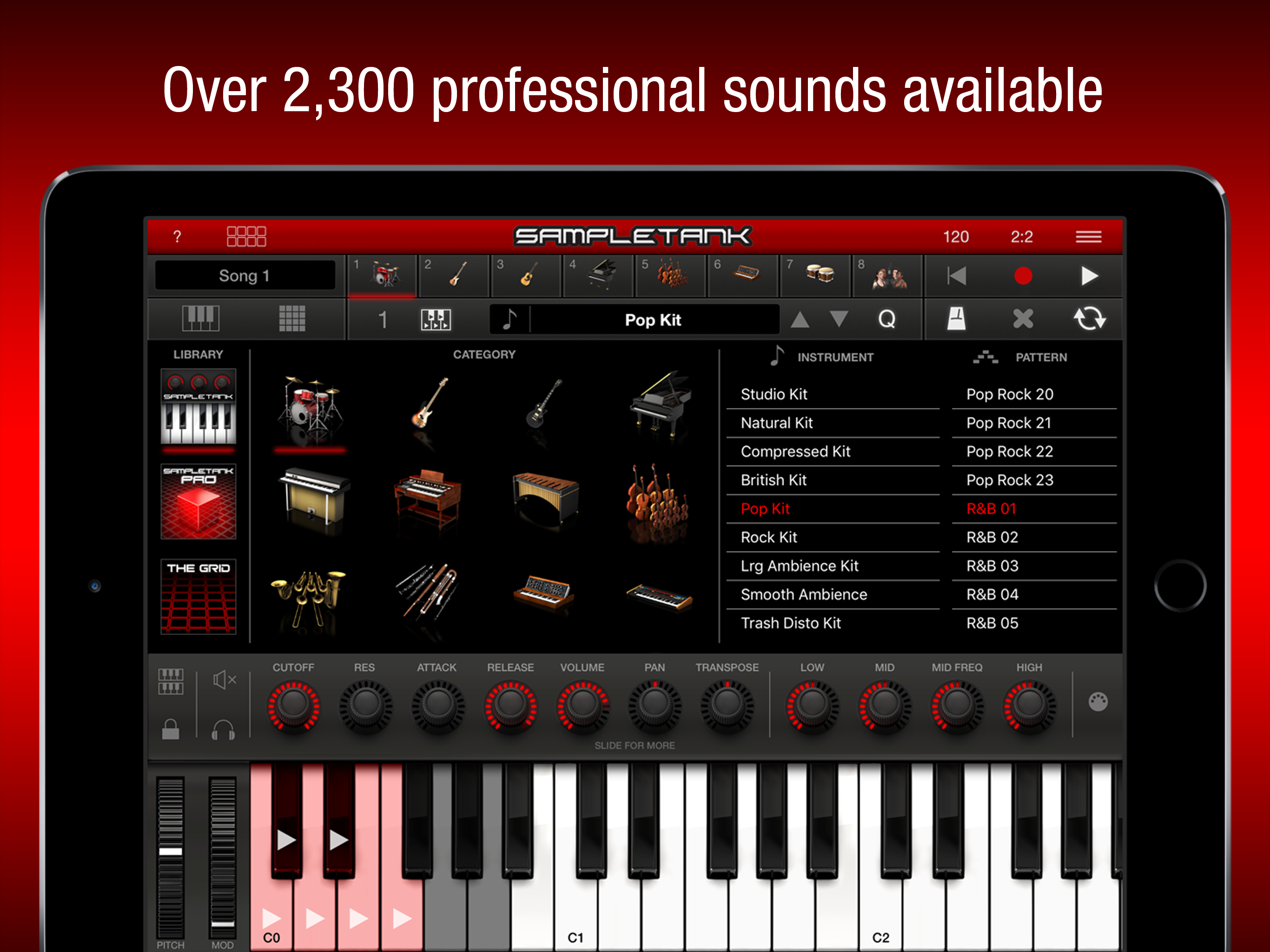Click the Q quantize icon

(886, 319)
